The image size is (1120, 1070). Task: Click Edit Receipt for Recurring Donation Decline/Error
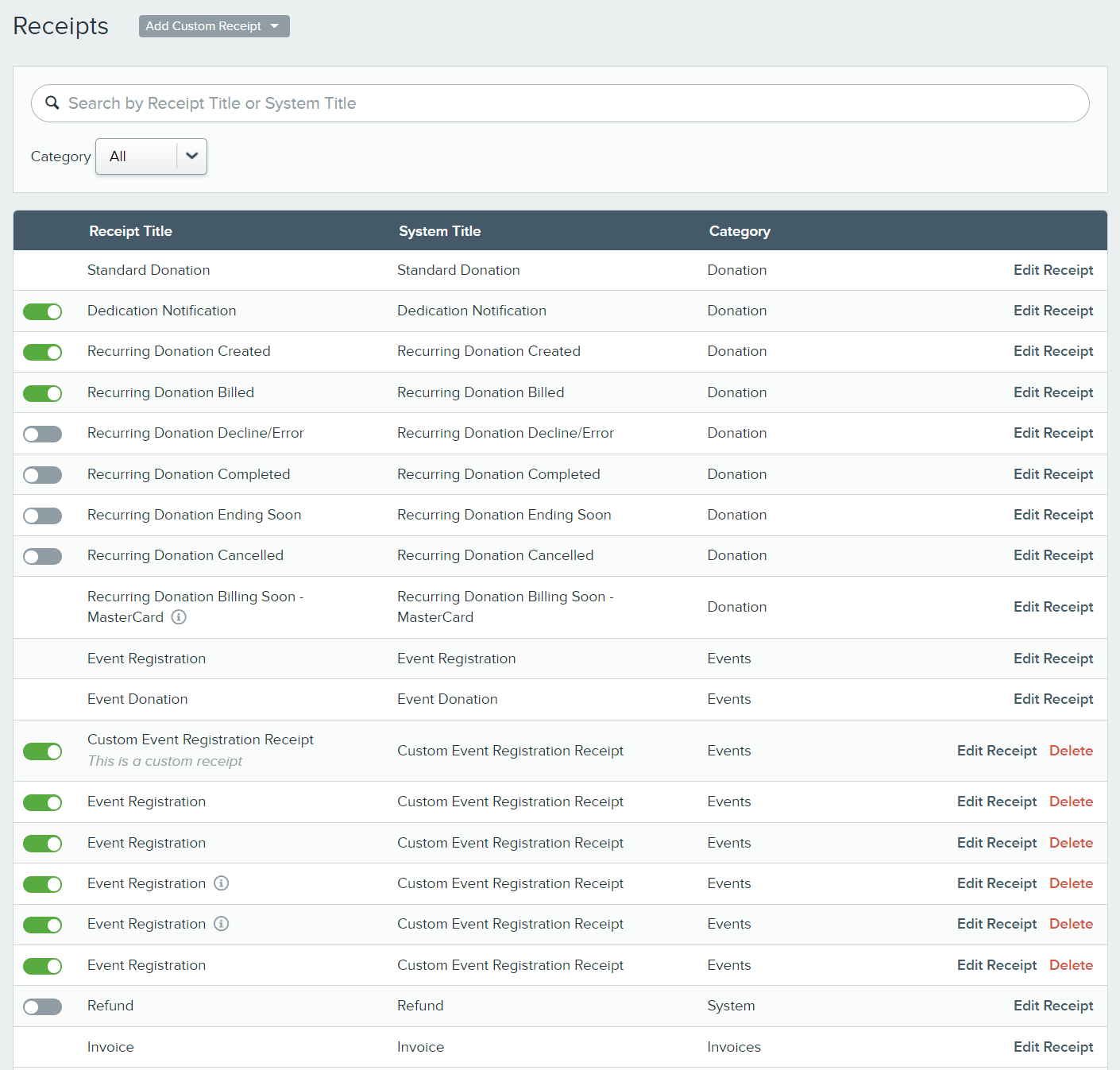point(1053,433)
